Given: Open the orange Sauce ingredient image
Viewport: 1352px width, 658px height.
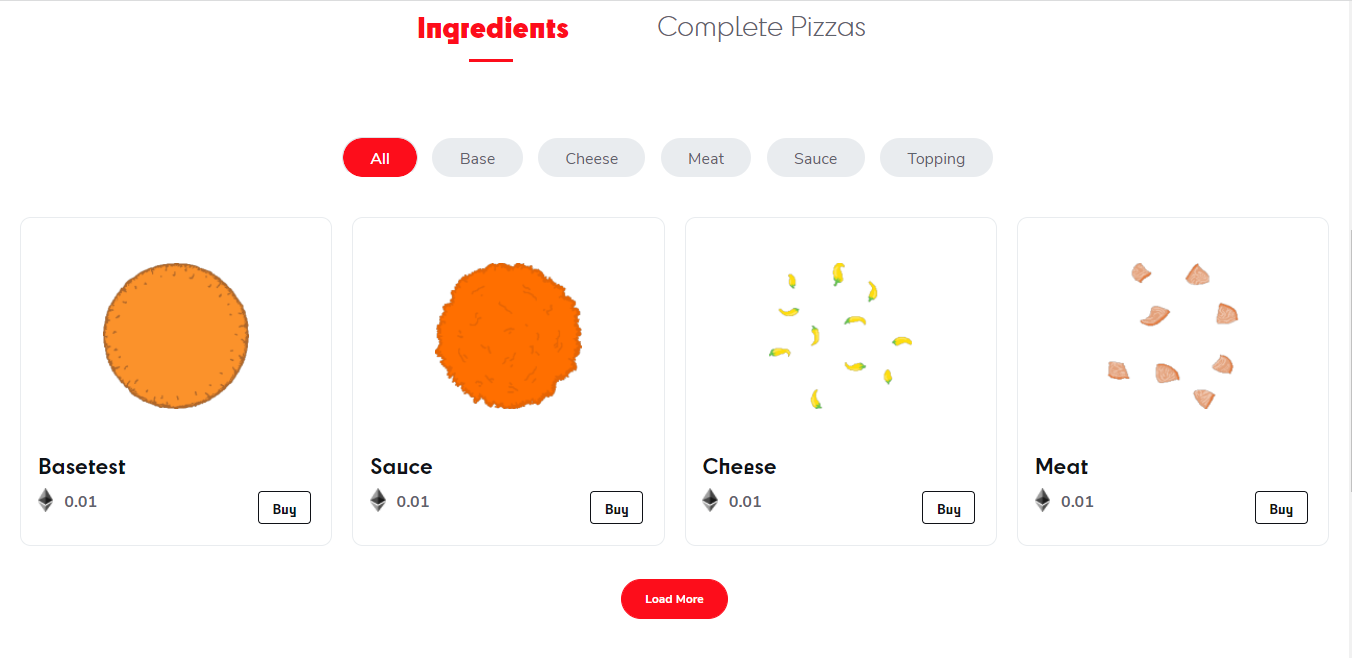Looking at the screenshot, I should coord(508,335).
